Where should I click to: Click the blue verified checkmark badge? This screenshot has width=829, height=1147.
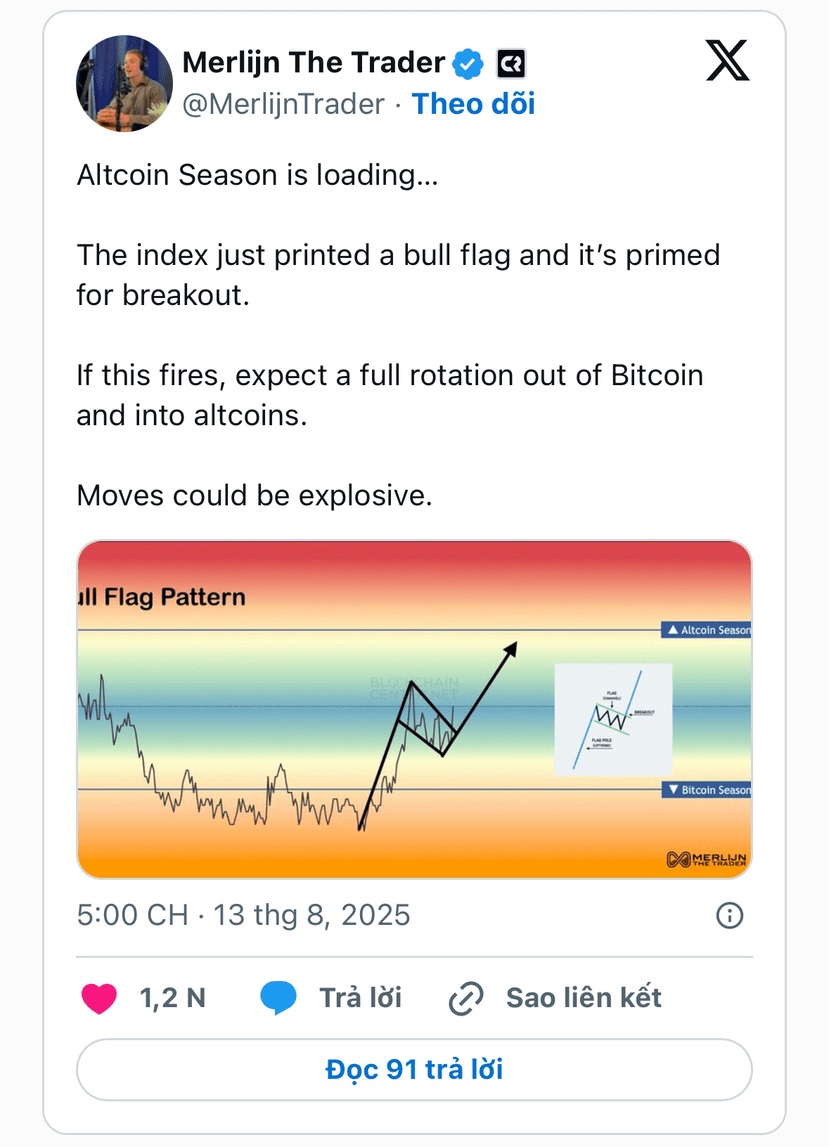click(x=468, y=64)
